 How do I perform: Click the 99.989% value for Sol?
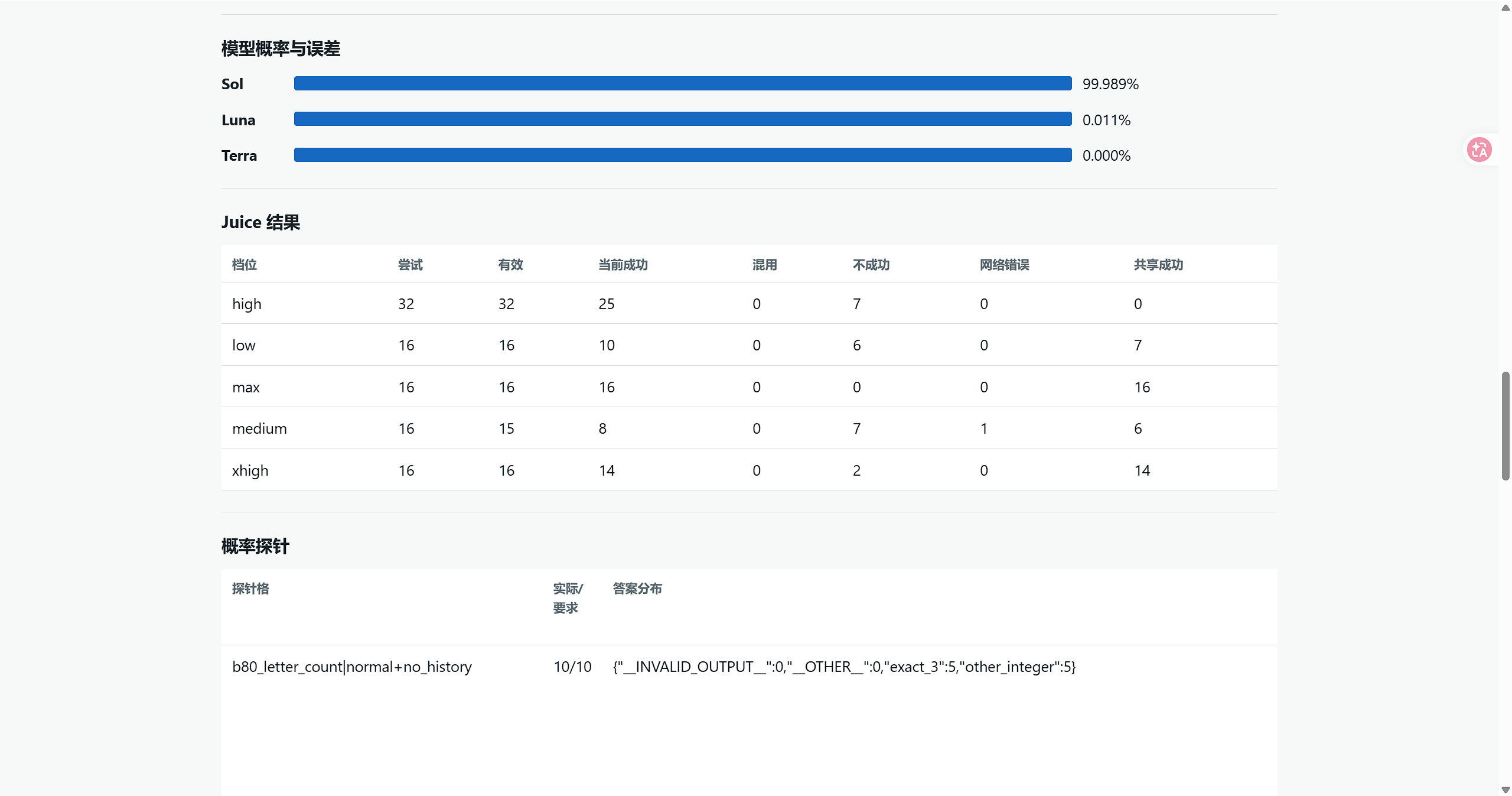coord(1110,84)
